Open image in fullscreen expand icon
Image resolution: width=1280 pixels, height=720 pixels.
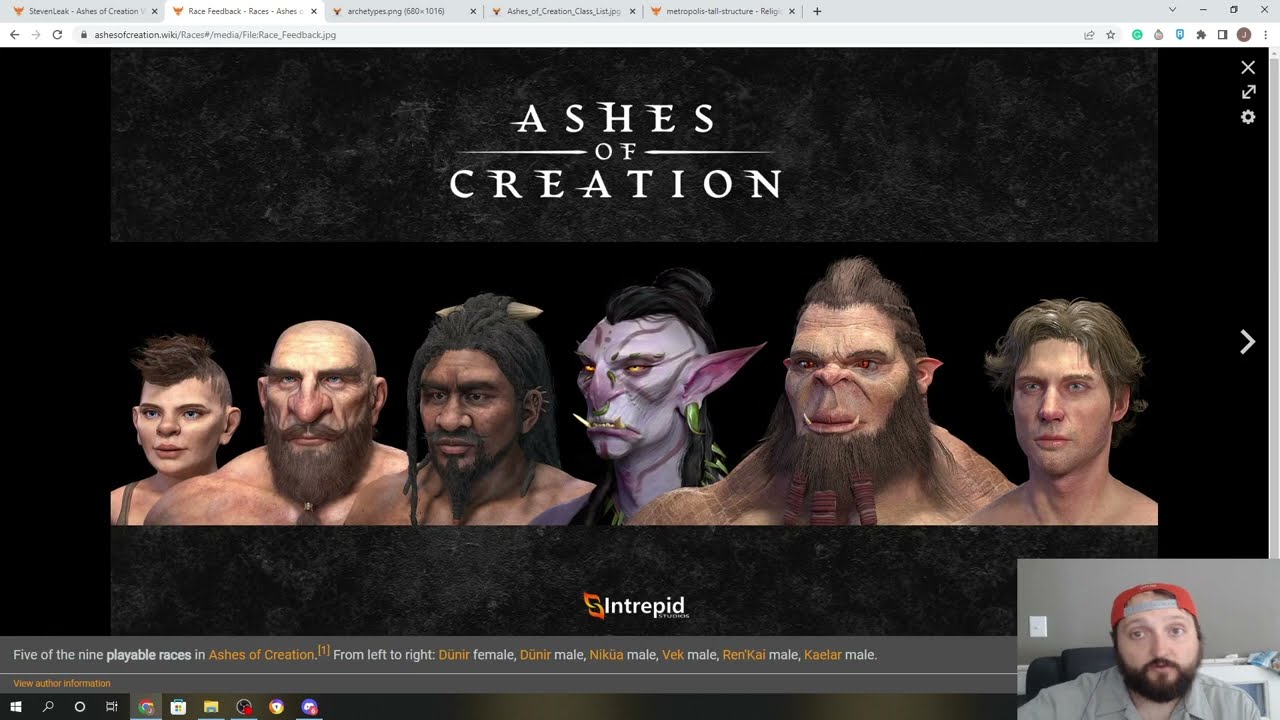click(1248, 92)
